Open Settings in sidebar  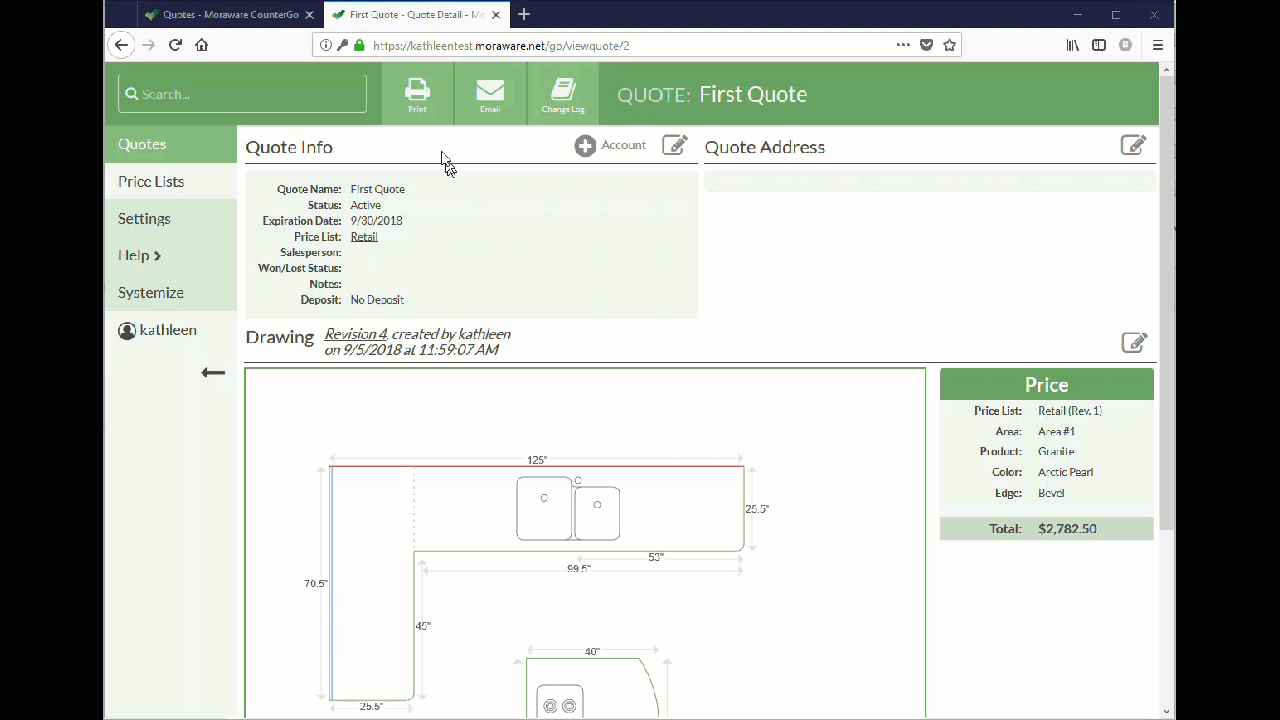170,218
